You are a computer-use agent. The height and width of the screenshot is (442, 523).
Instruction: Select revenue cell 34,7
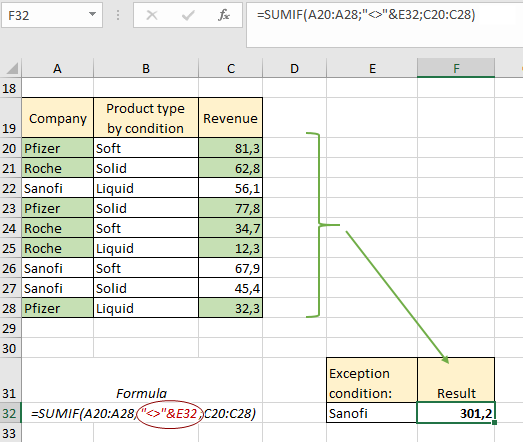[x=230, y=228]
